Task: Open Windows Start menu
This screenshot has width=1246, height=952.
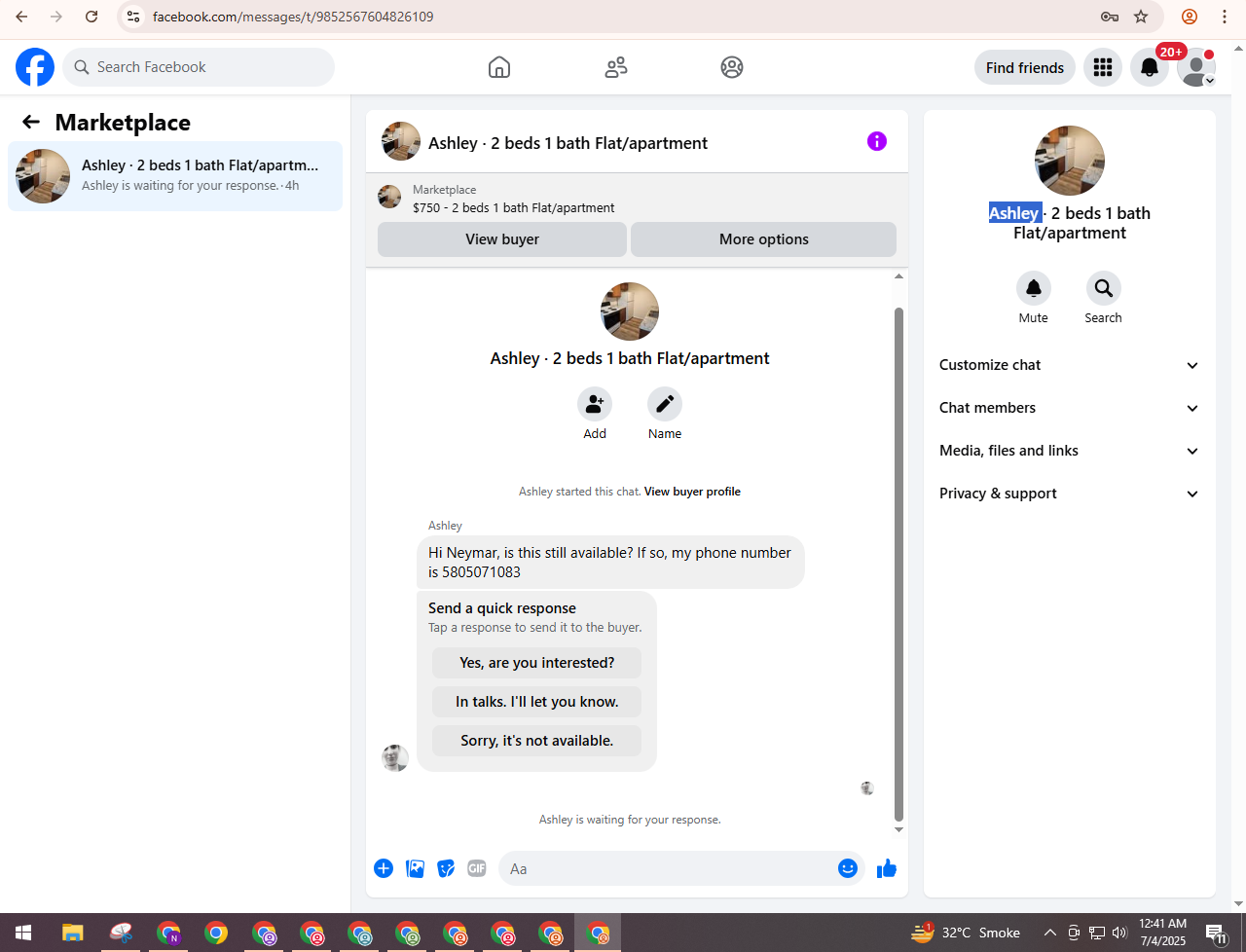Action: pyautogui.click(x=23, y=933)
